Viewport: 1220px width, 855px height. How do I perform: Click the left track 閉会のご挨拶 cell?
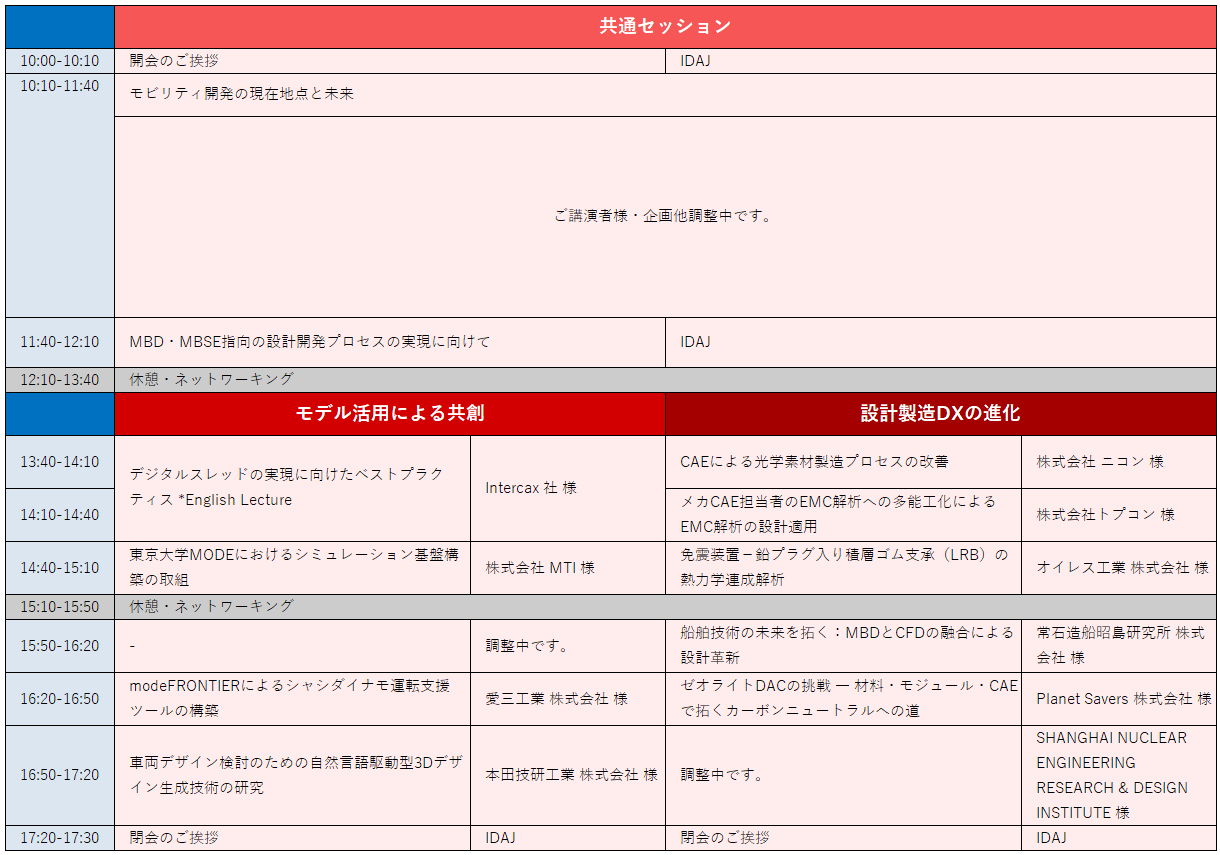click(292, 838)
